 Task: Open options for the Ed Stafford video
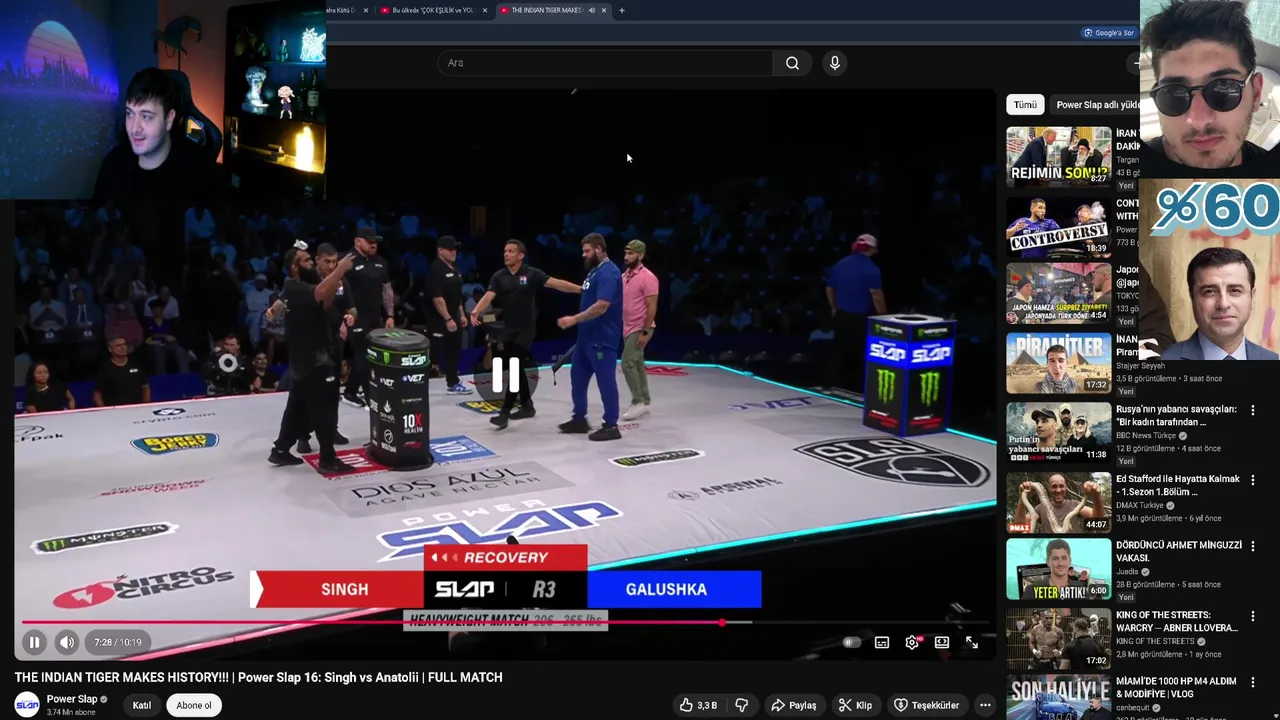coord(1253,480)
